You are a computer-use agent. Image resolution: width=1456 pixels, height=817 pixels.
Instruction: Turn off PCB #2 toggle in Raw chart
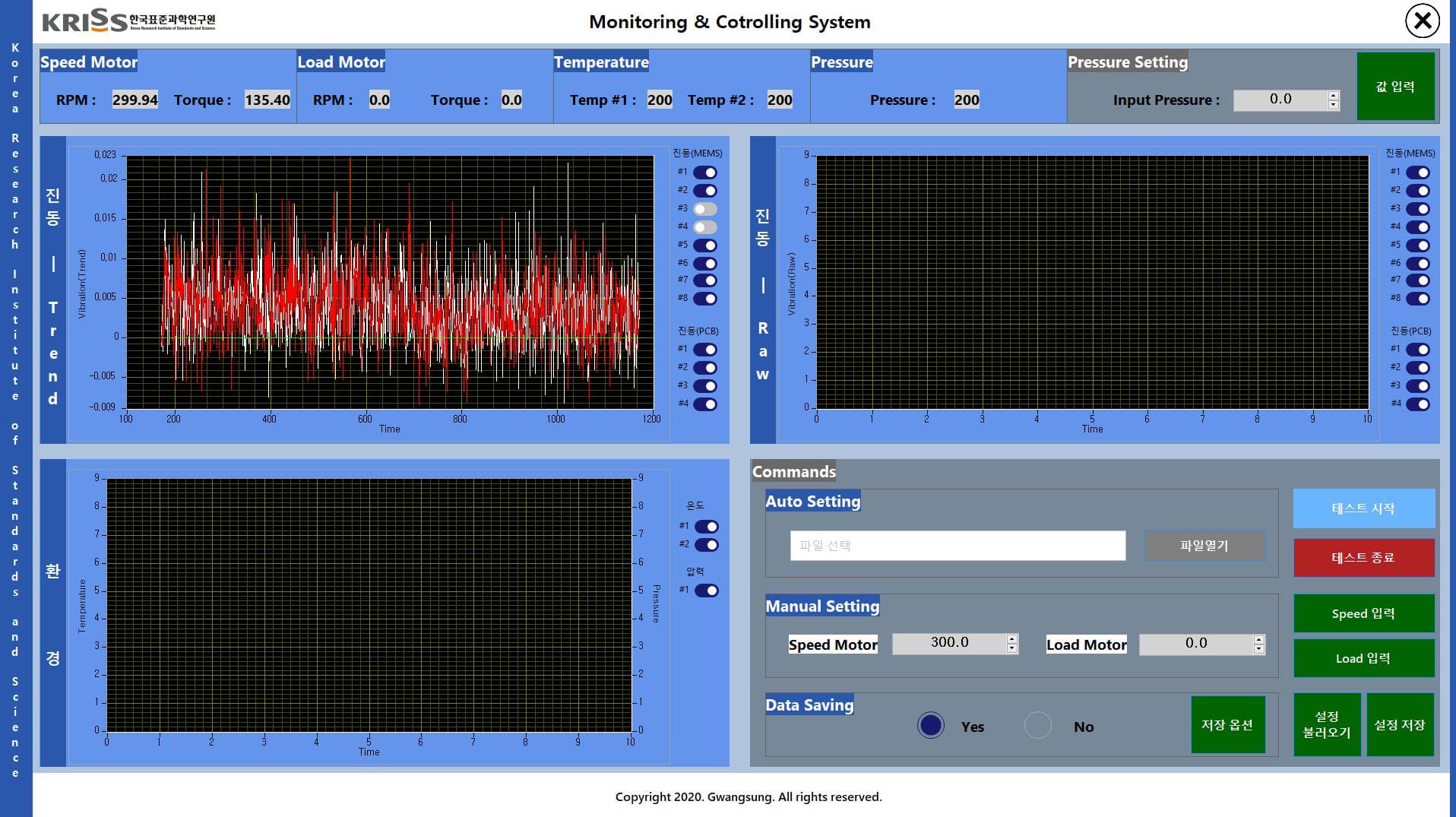pos(1417,368)
